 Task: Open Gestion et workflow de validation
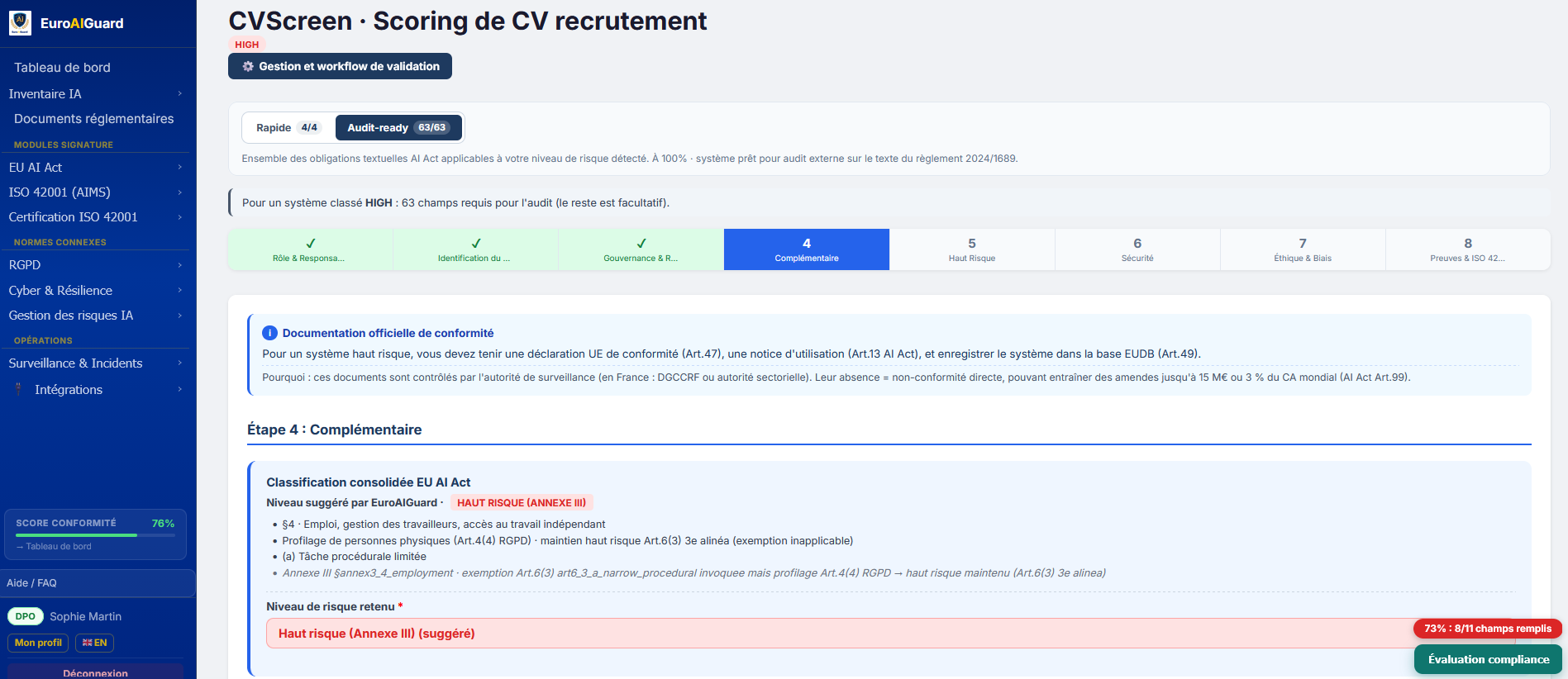tap(340, 66)
